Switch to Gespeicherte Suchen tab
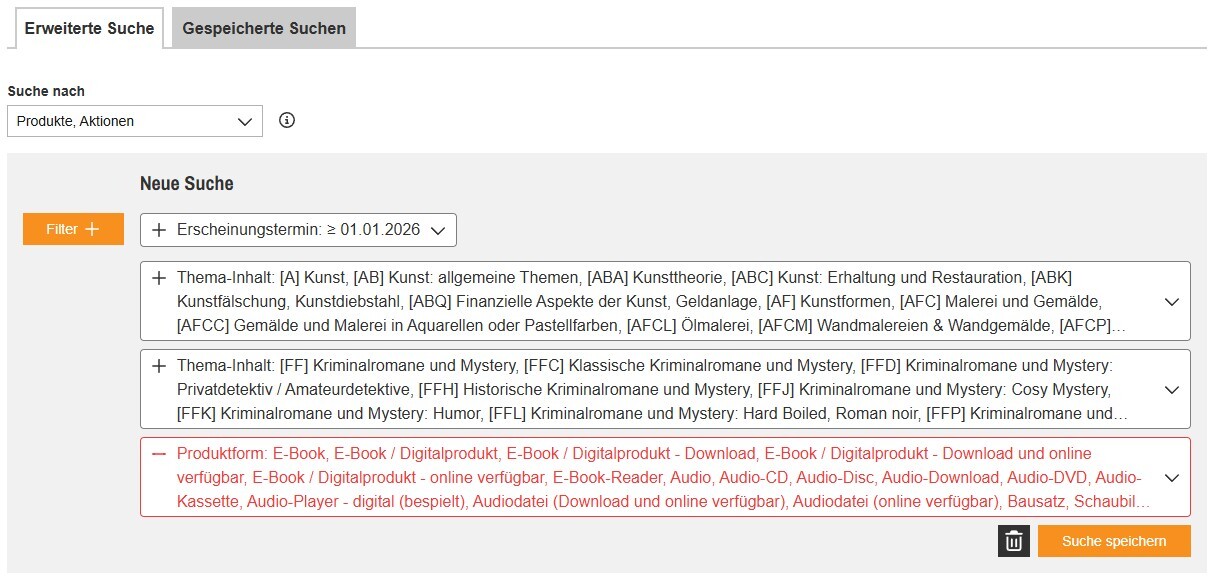The width and height of the screenshot is (1215, 581). click(264, 28)
